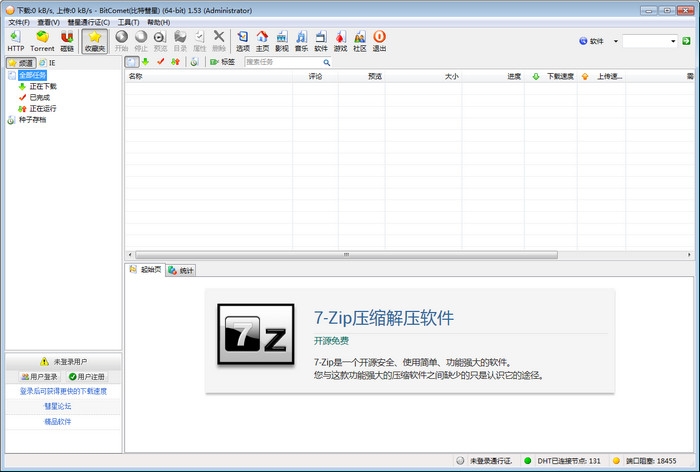
Task: Switch to the IE sidebar tab
Action: (x=47, y=63)
